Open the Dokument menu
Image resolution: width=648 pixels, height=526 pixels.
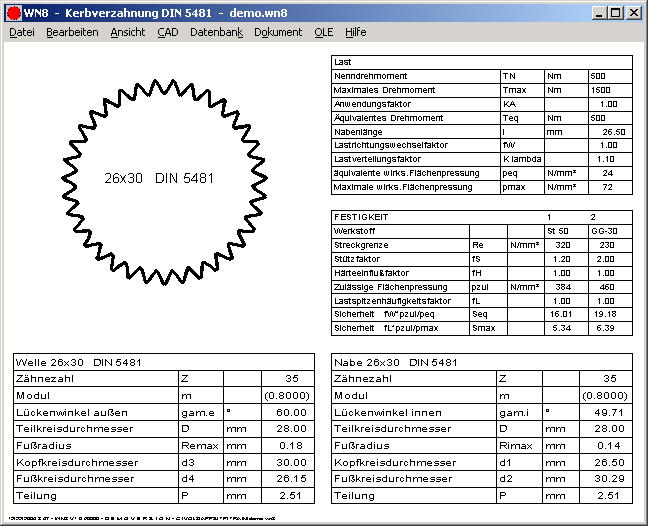click(278, 32)
